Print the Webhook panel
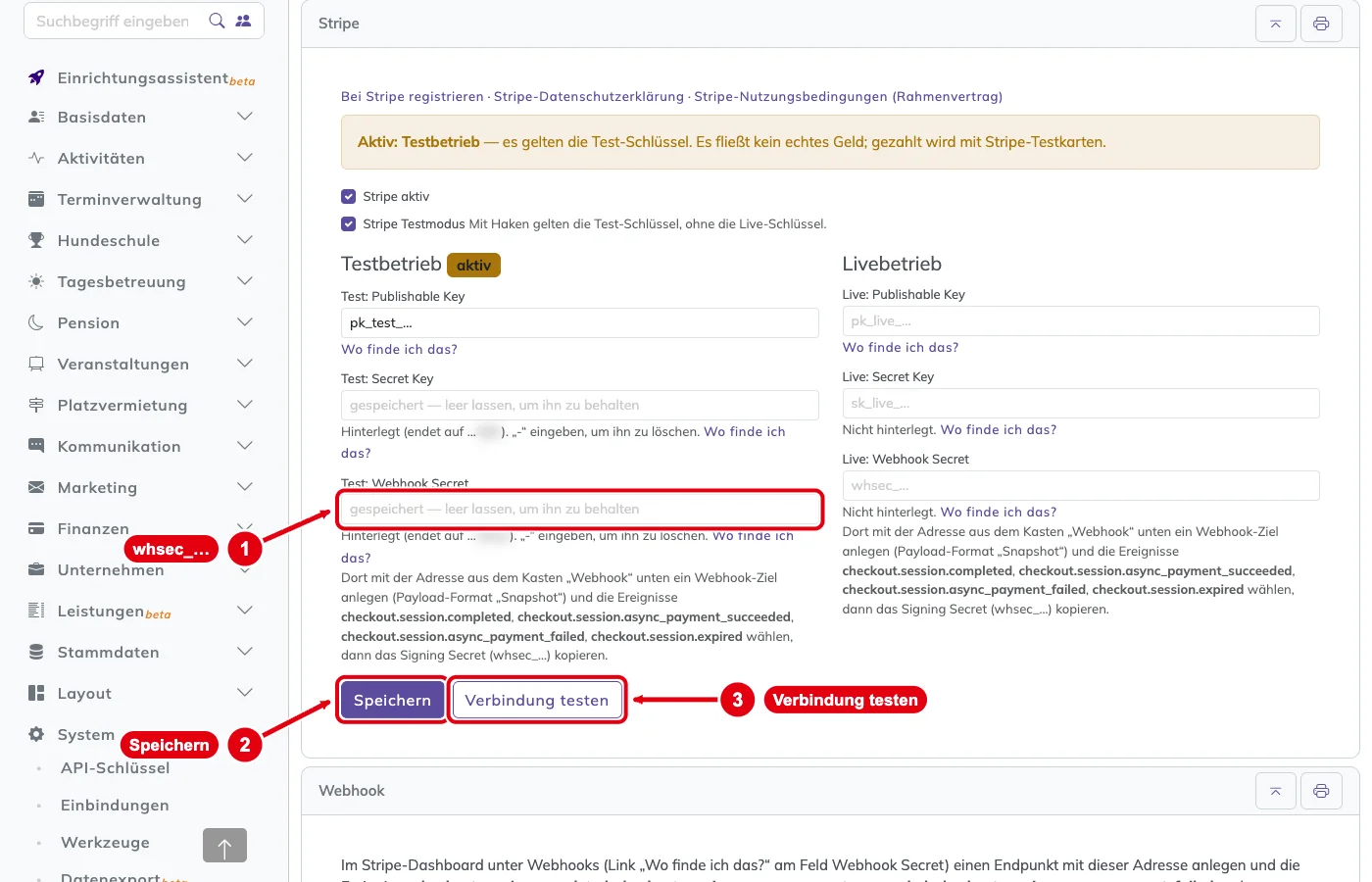The width and height of the screenshot is (1372, 882). point(1321,791)
